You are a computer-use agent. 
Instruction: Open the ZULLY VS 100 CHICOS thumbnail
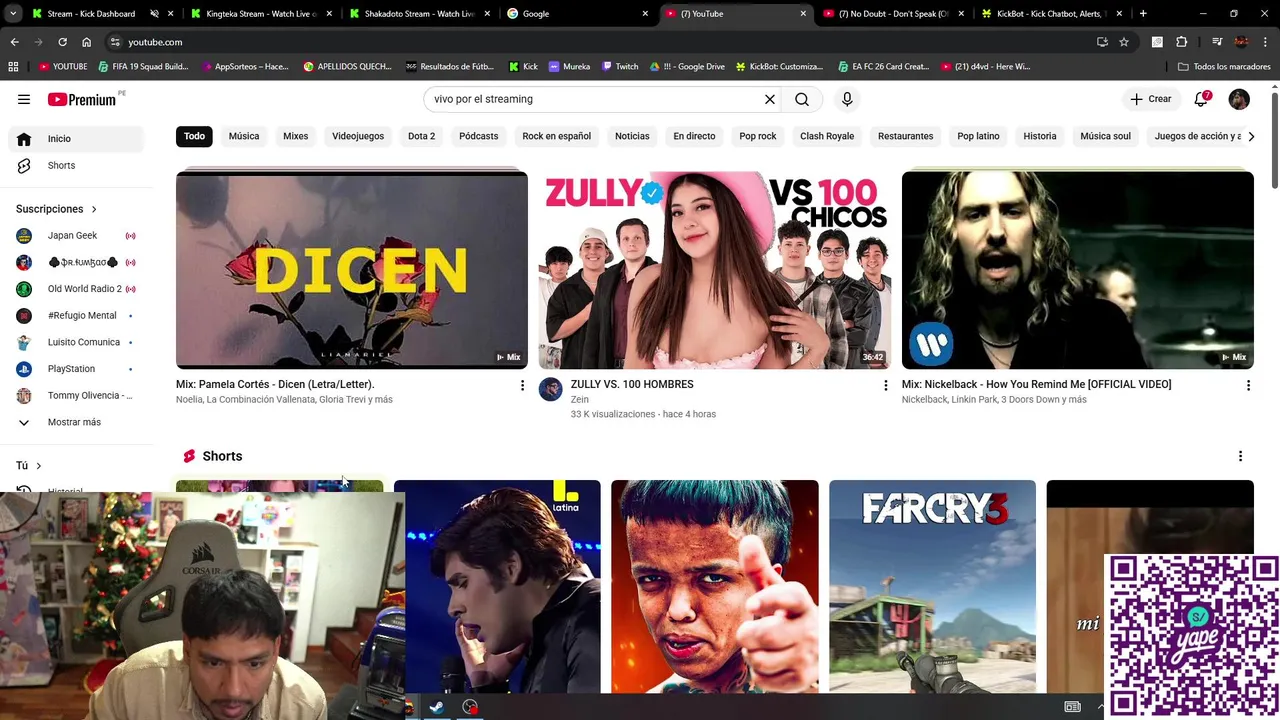coord(715,270)
